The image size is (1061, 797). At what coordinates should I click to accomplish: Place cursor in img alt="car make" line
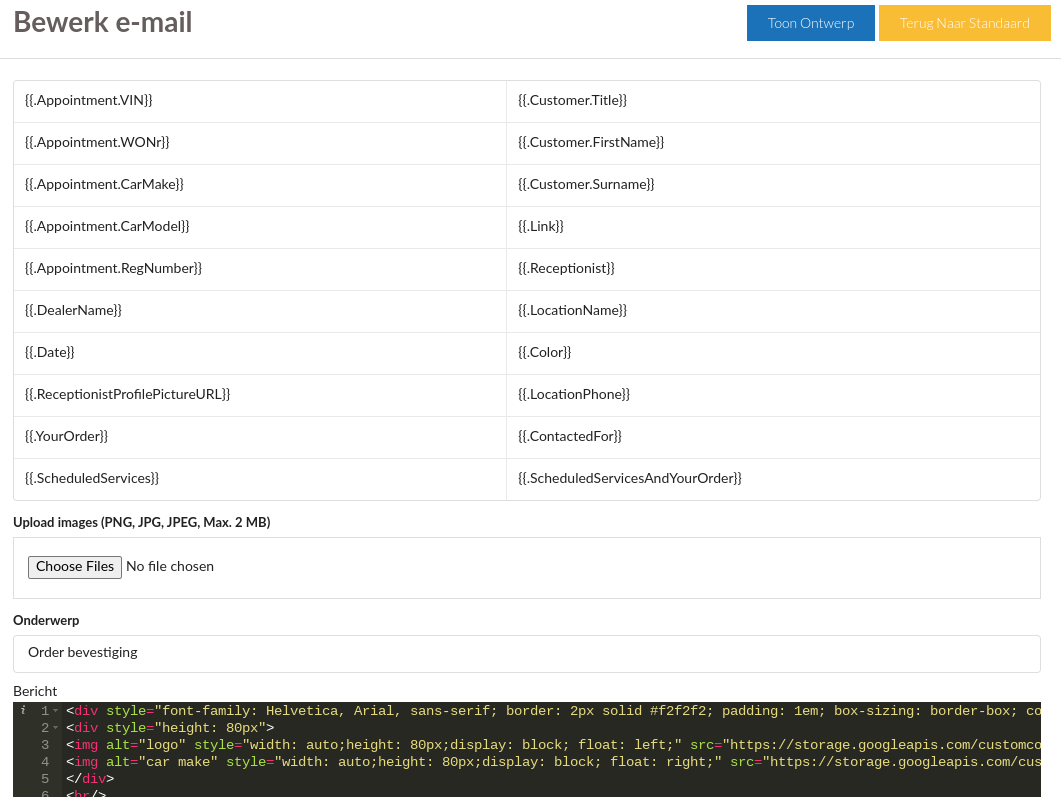tap(554, 762)
